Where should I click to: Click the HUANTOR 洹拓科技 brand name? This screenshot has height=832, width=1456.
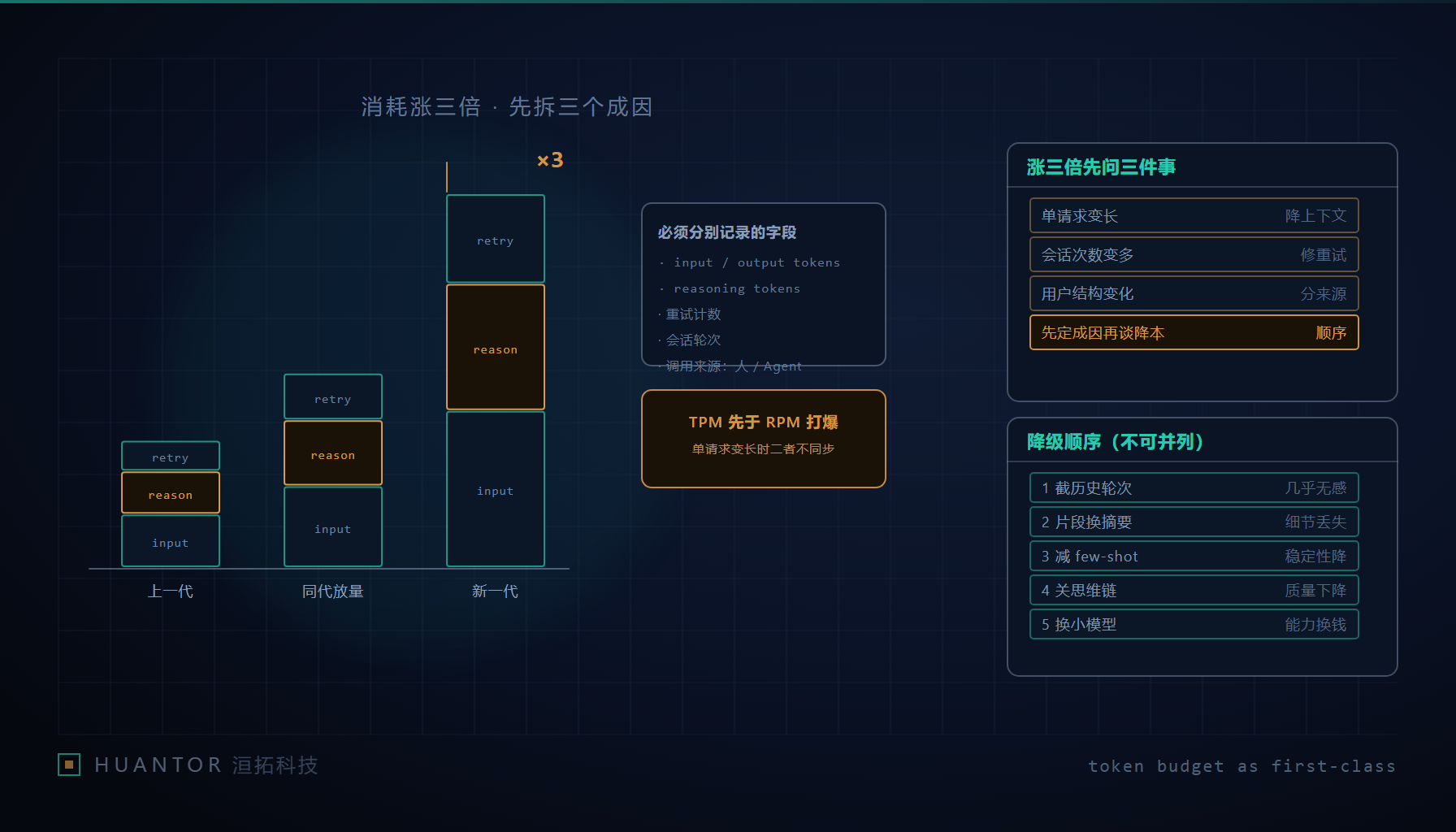pyautogui.click(x=206, y=765)
